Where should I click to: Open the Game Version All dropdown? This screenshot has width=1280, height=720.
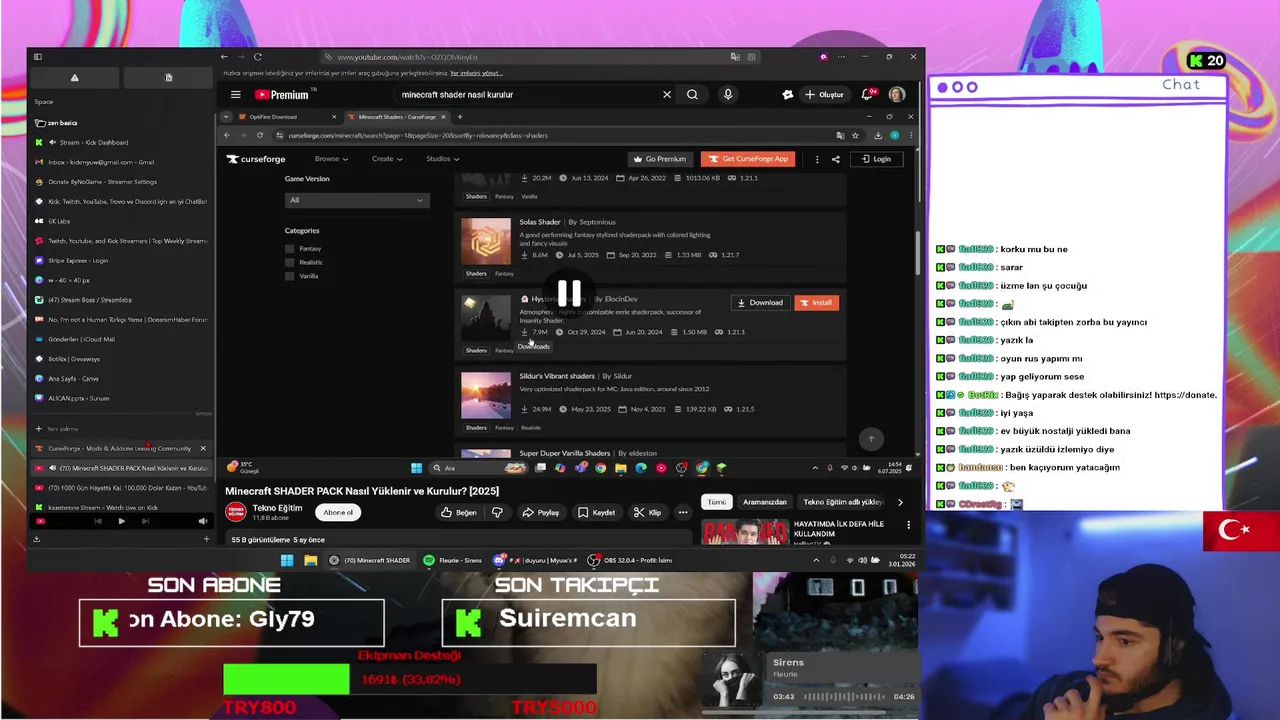pos(356,200)
